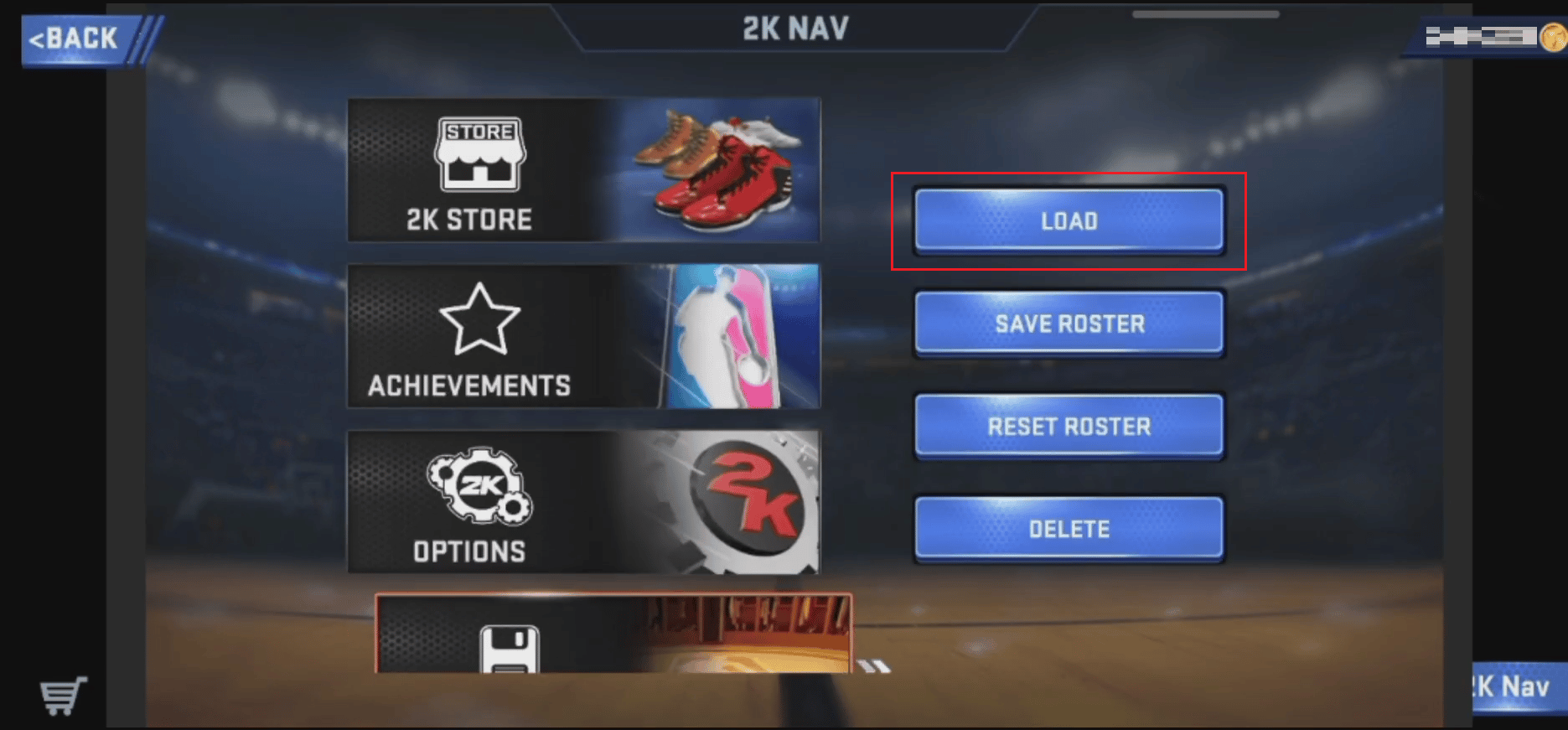
Task: Select the ACHIEVEMENTS label text
Action: click(x=469, y=386)
